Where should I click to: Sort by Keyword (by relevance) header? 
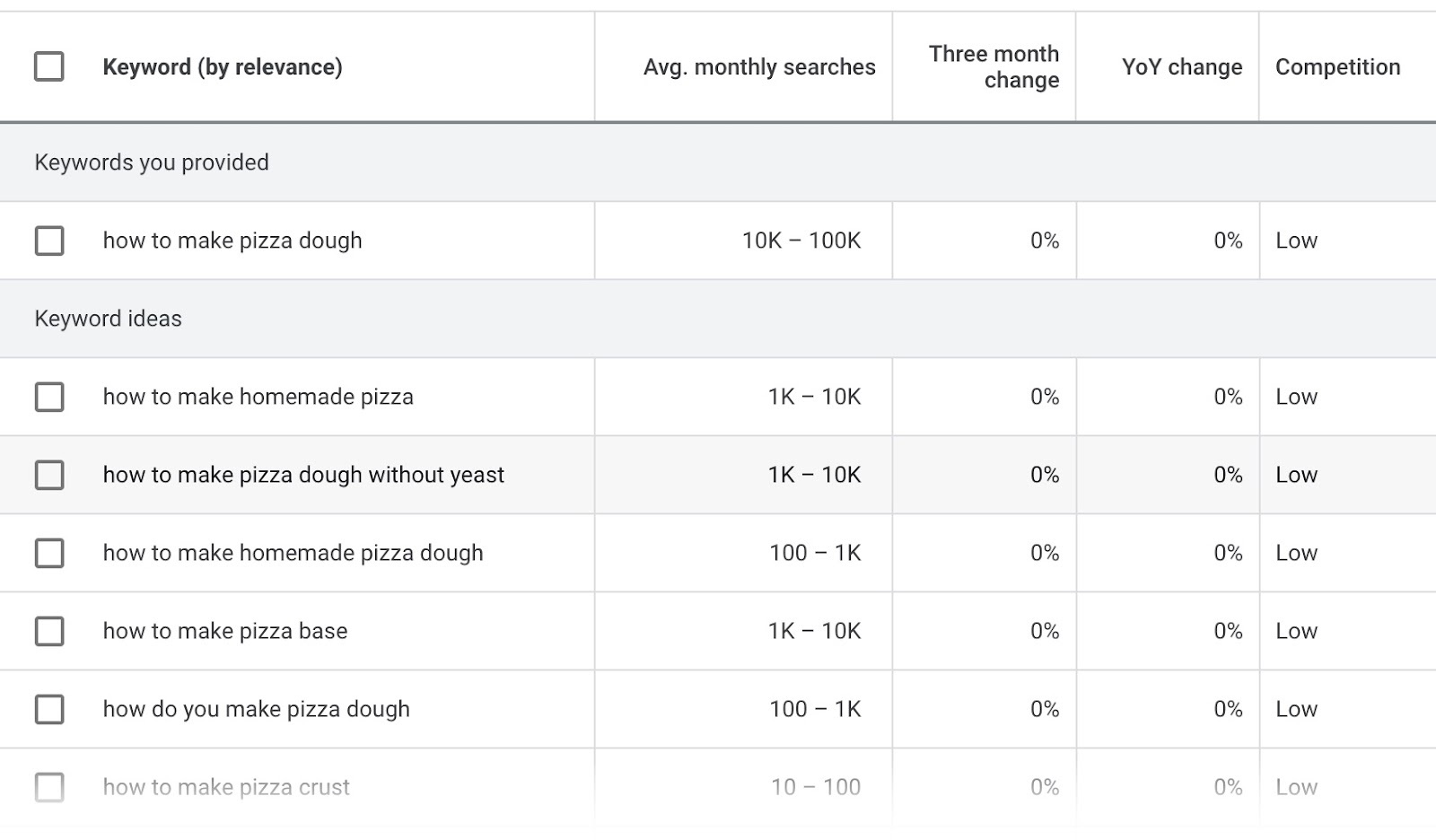coord(223,66)
